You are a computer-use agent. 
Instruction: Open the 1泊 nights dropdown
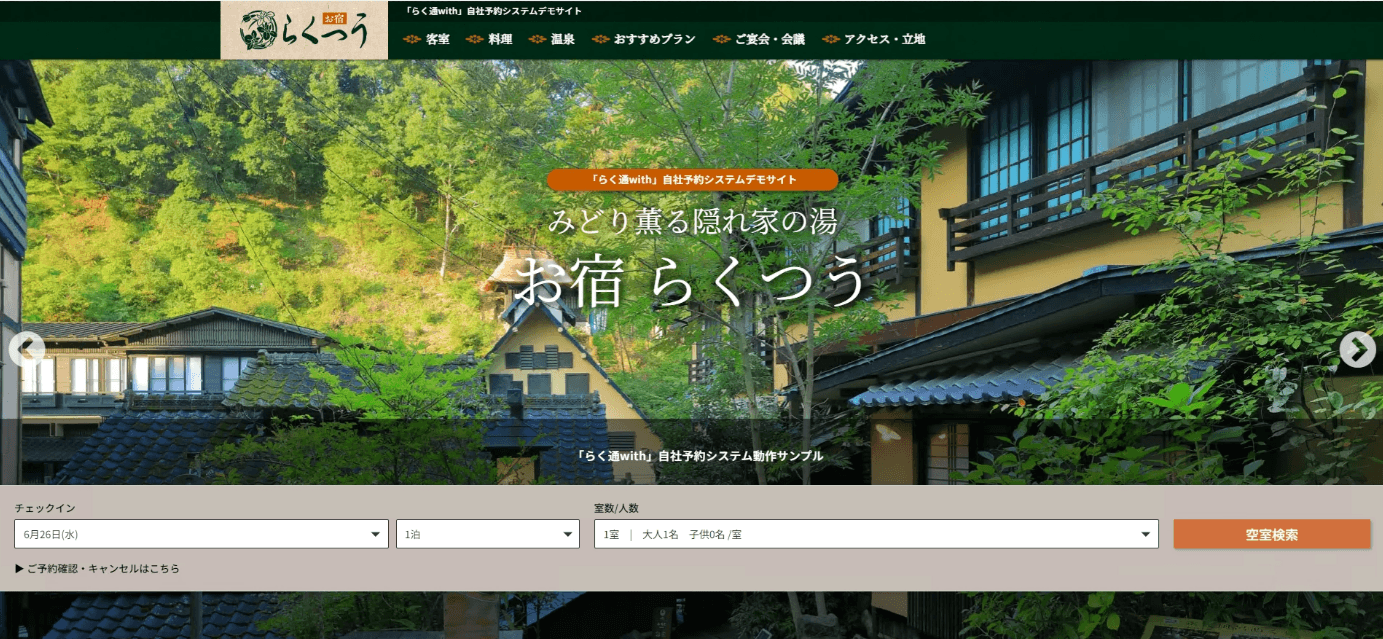[x=487, y=533]
